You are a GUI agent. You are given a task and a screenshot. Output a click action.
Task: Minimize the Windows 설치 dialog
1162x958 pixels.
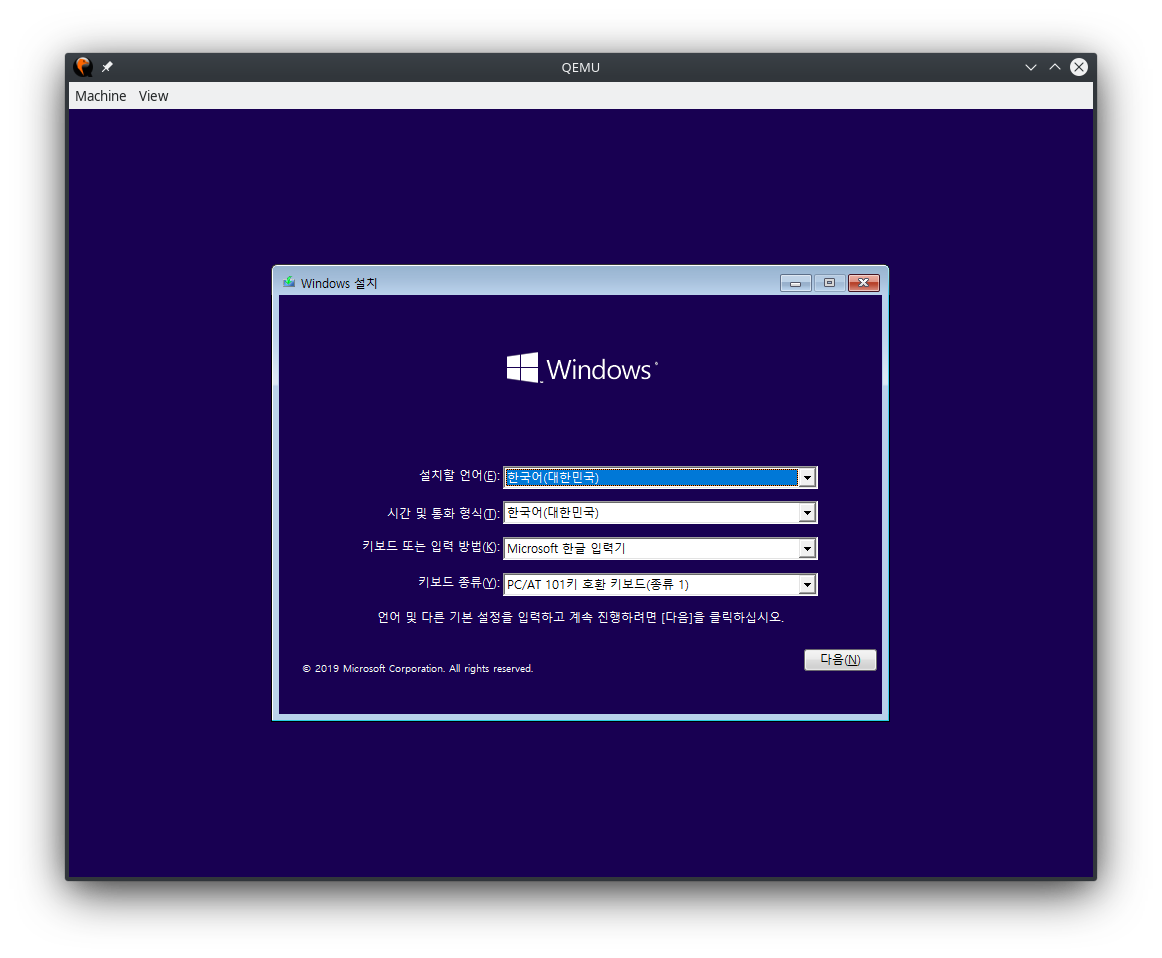[795, 283]
